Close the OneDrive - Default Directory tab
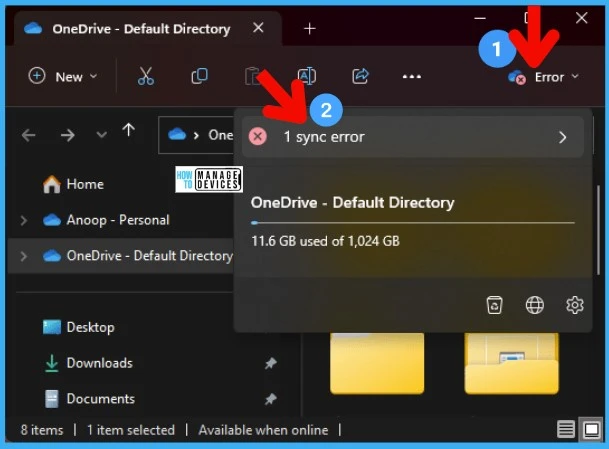 pos(258,28)
